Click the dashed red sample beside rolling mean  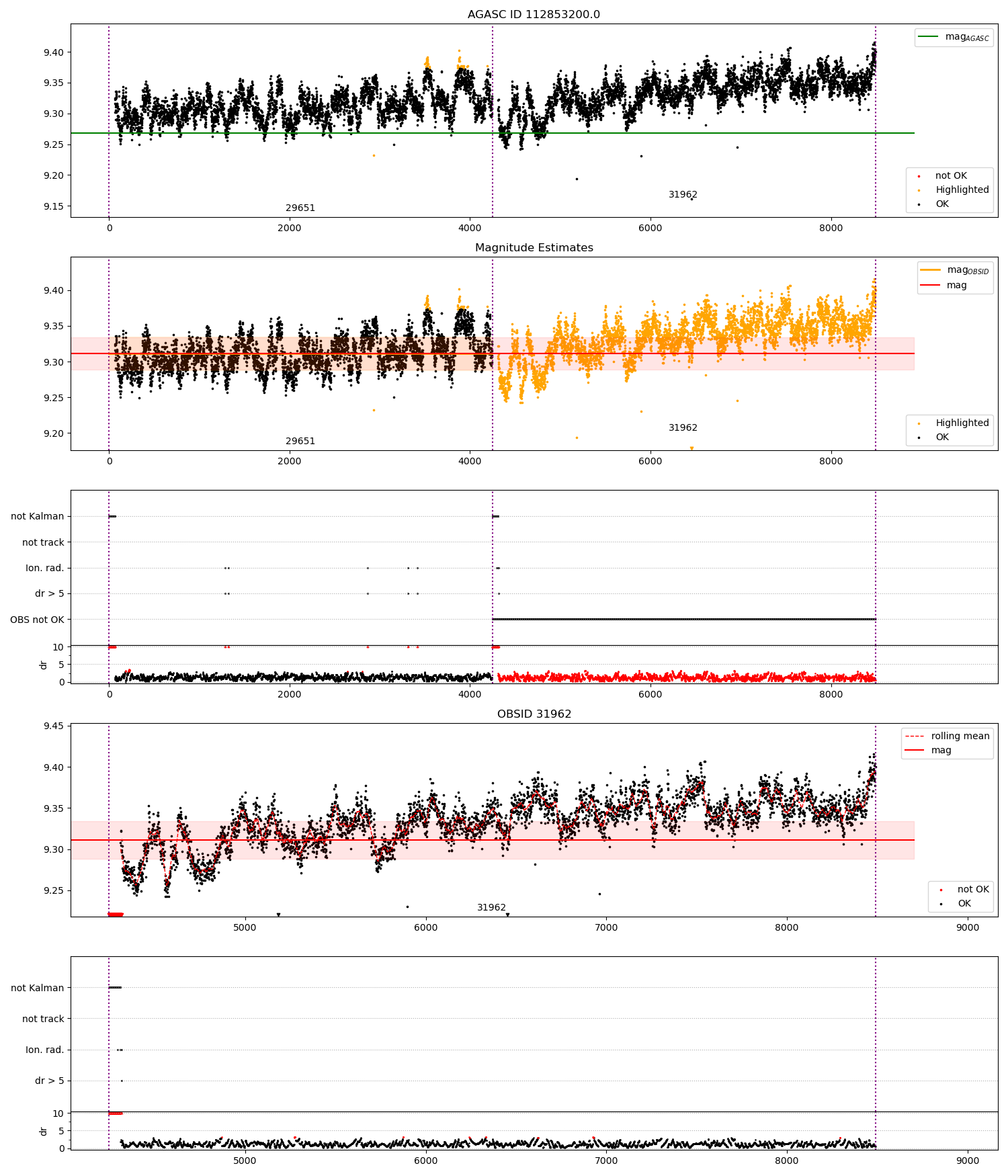coord(915,737)
